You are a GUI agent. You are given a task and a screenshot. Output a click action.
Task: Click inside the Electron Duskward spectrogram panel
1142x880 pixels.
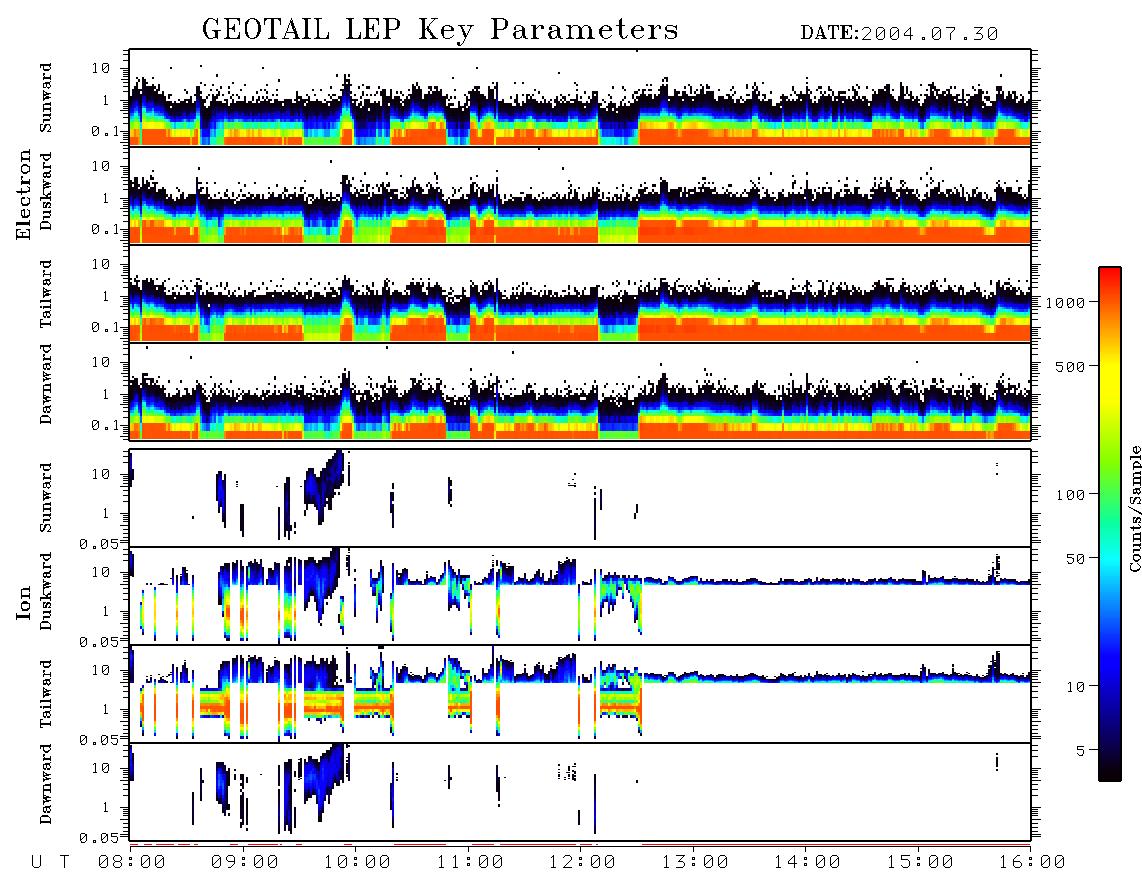point(580,195)
